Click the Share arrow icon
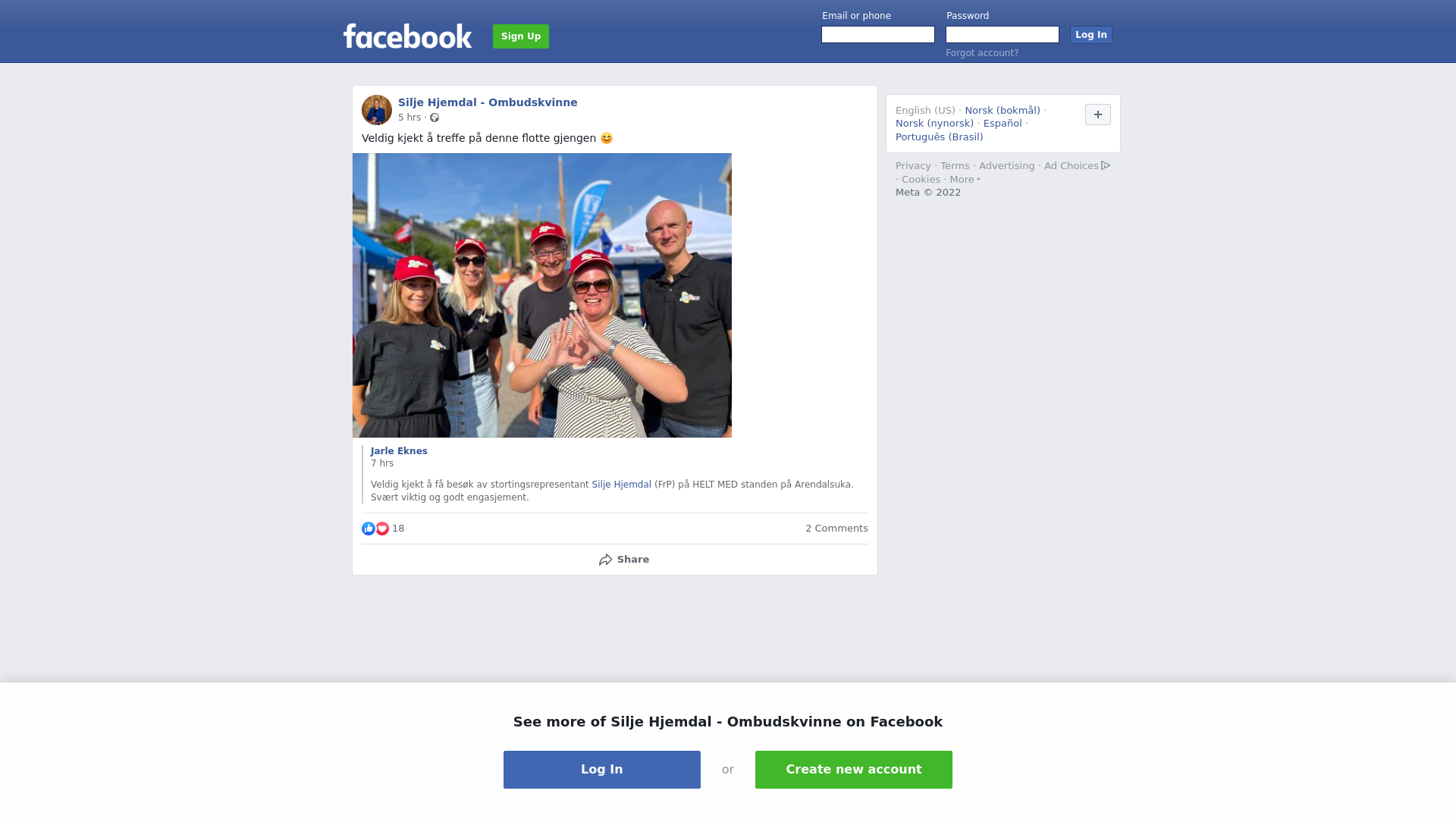This screenshot has height=819, width=1456. [605, 560]
